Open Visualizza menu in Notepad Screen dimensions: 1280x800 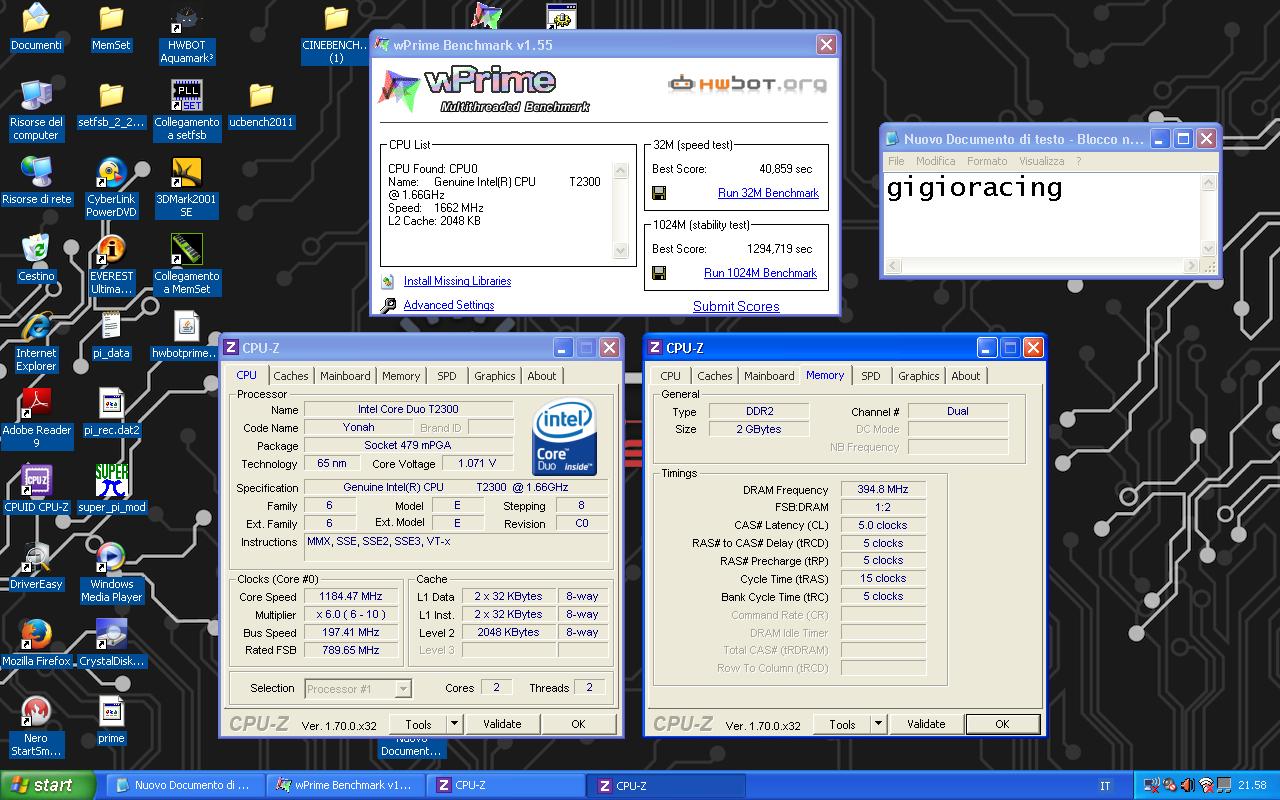click(x=1042, y=161)
